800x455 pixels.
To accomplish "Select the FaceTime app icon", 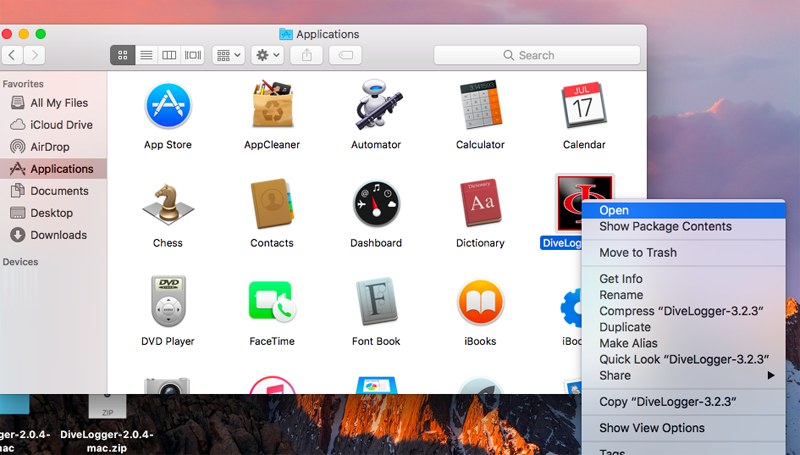I will (x=272, y=301).
